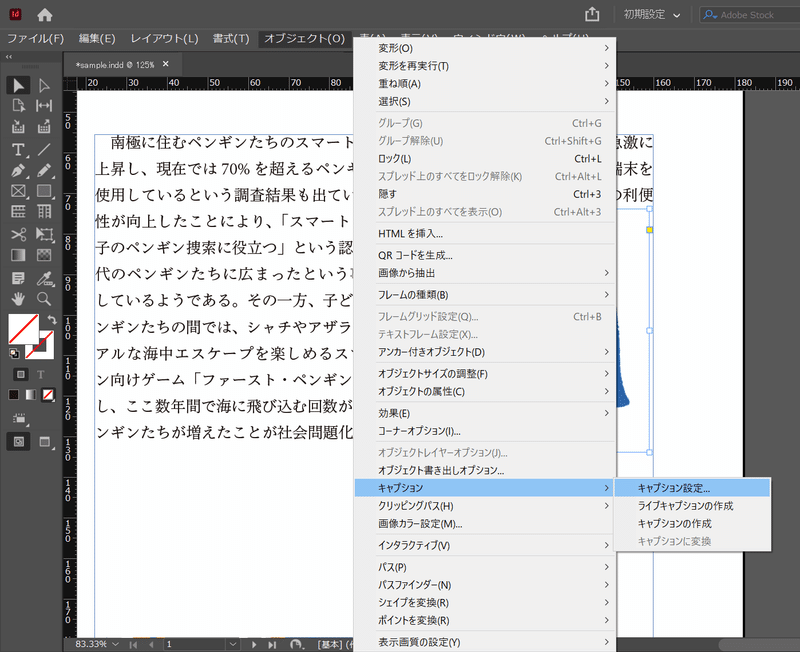The width and height of the screenshot is (800, 652).
Task: Select the Line tool
Action: pyautogui.click(x=44, y=149)
